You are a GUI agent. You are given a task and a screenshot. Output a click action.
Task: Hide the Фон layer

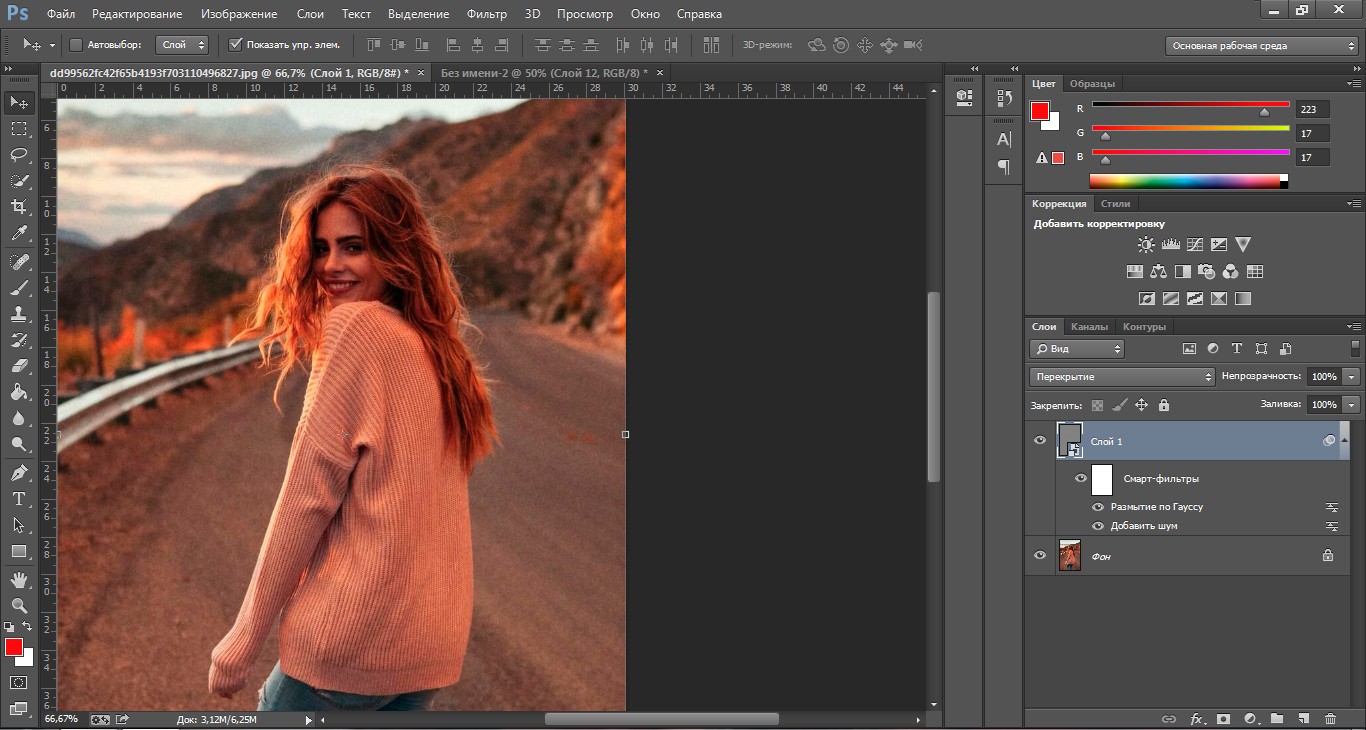1040,556
